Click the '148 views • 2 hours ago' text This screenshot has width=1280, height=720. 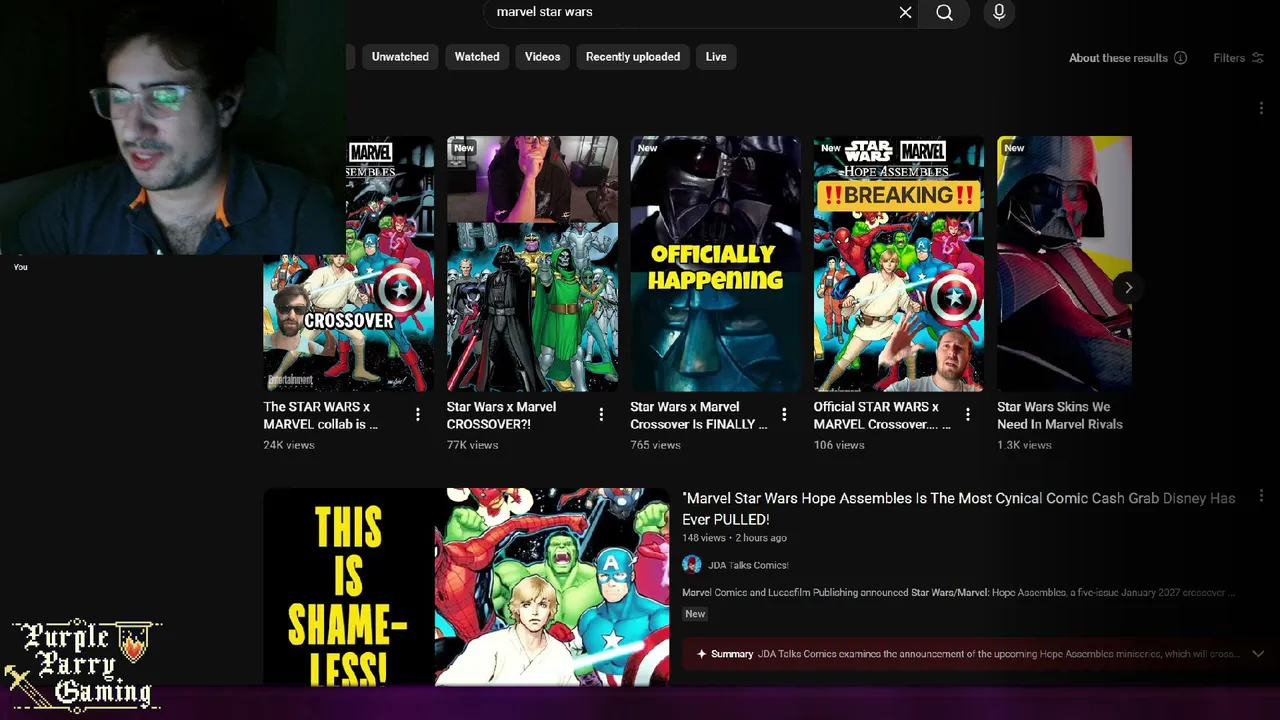point(734,538)
